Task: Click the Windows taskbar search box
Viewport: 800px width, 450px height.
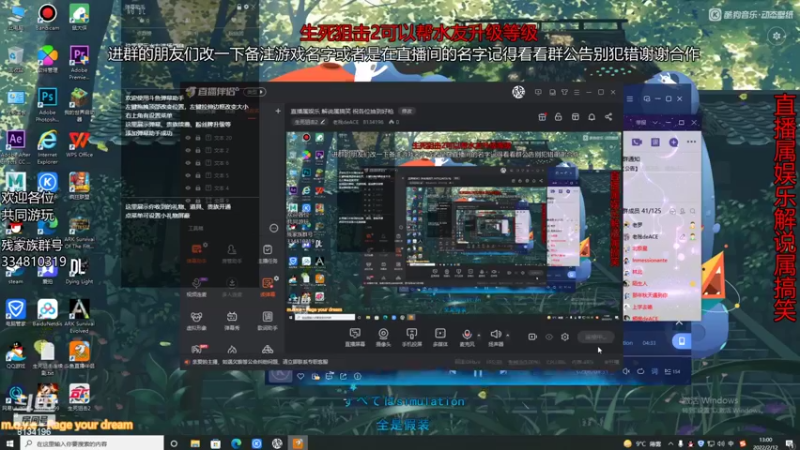Action: [x=92, y=444]
